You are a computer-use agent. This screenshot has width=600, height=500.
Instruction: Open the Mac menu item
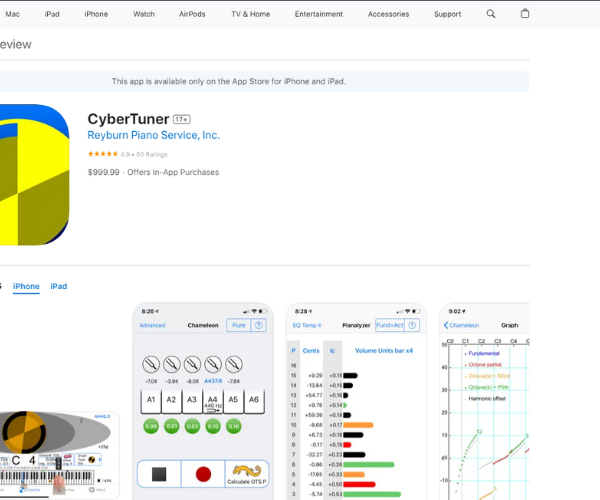pyautogui.click(x=12, y=14)
